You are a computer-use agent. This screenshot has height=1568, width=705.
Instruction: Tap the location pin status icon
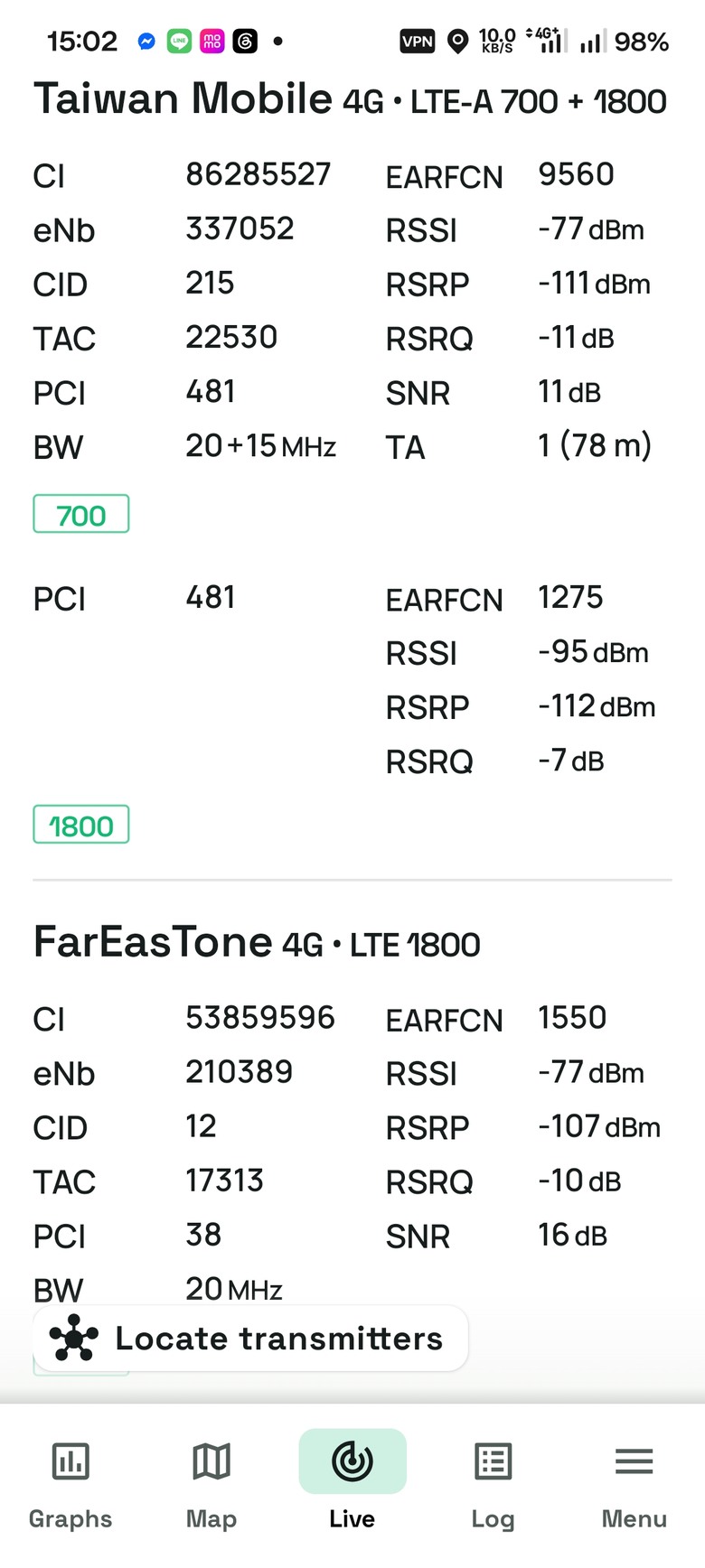pos(458,42)
